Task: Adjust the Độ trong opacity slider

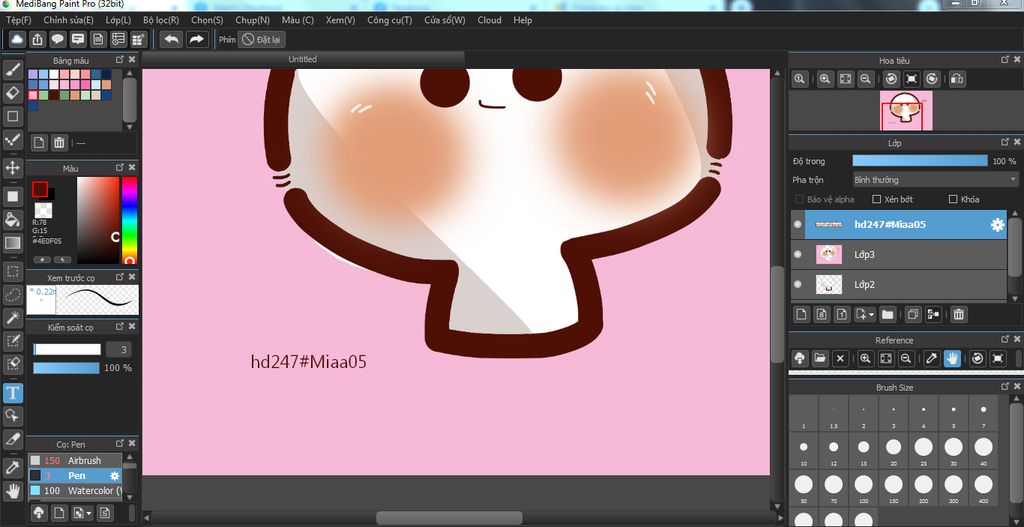Action: click(920, 161)
